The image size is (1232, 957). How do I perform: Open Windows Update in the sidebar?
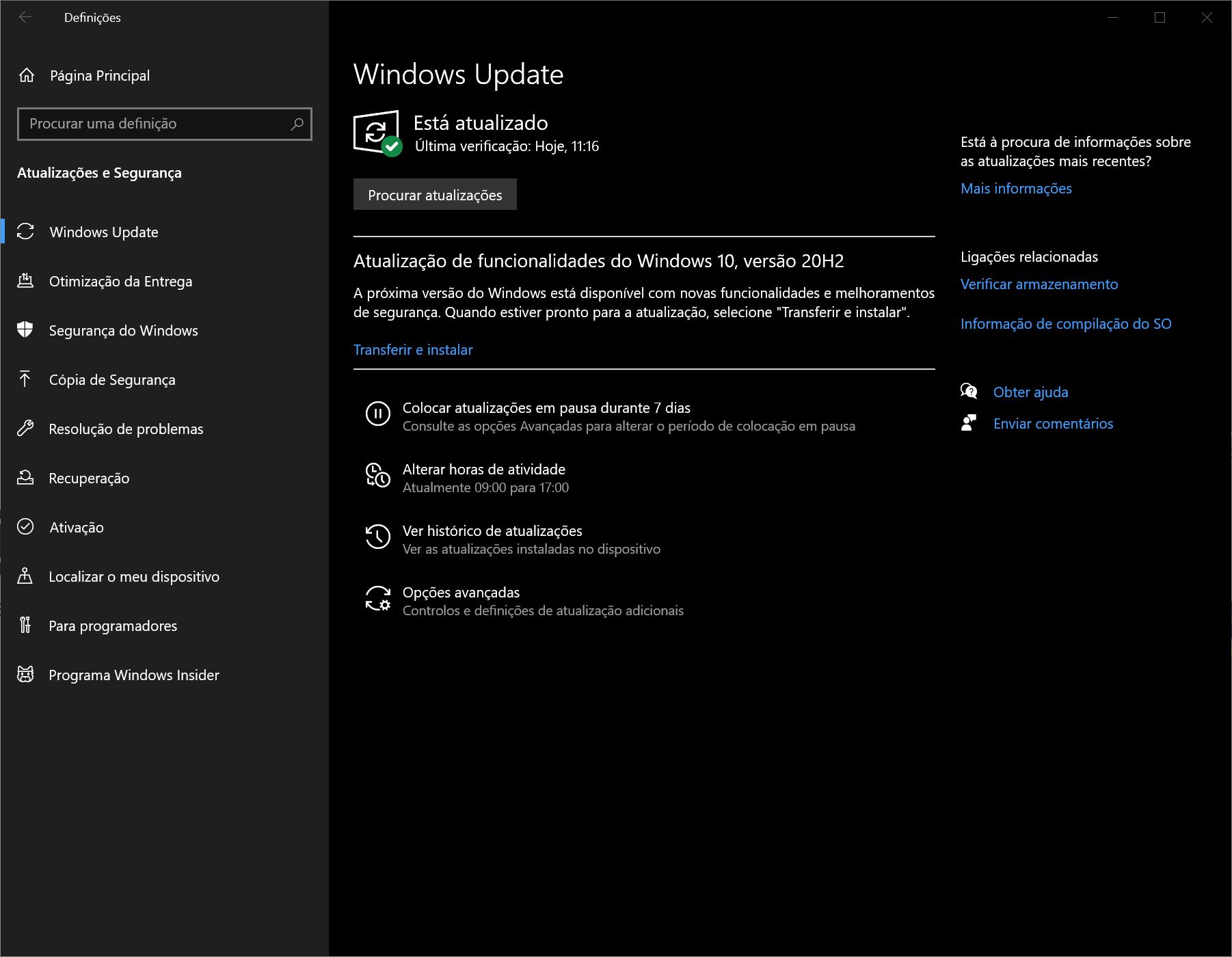164,232
